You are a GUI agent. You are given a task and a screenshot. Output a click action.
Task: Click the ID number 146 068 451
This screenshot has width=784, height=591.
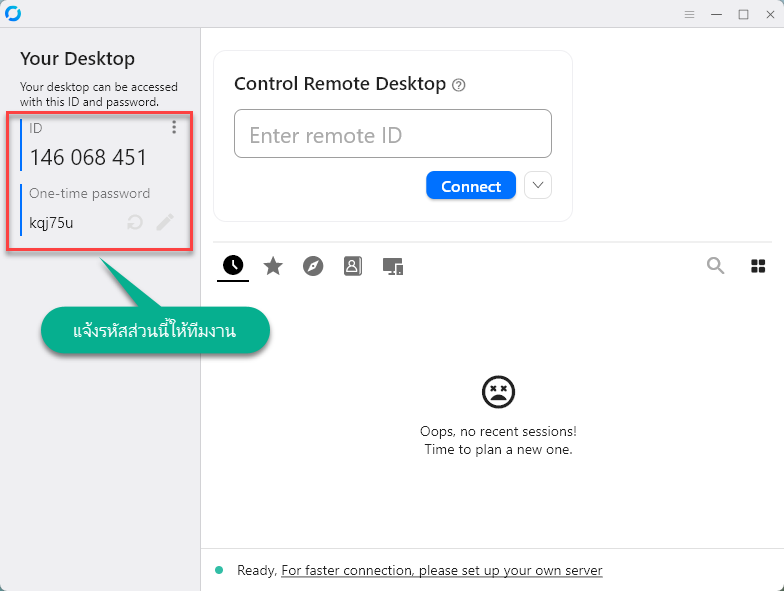click(88, 157)
